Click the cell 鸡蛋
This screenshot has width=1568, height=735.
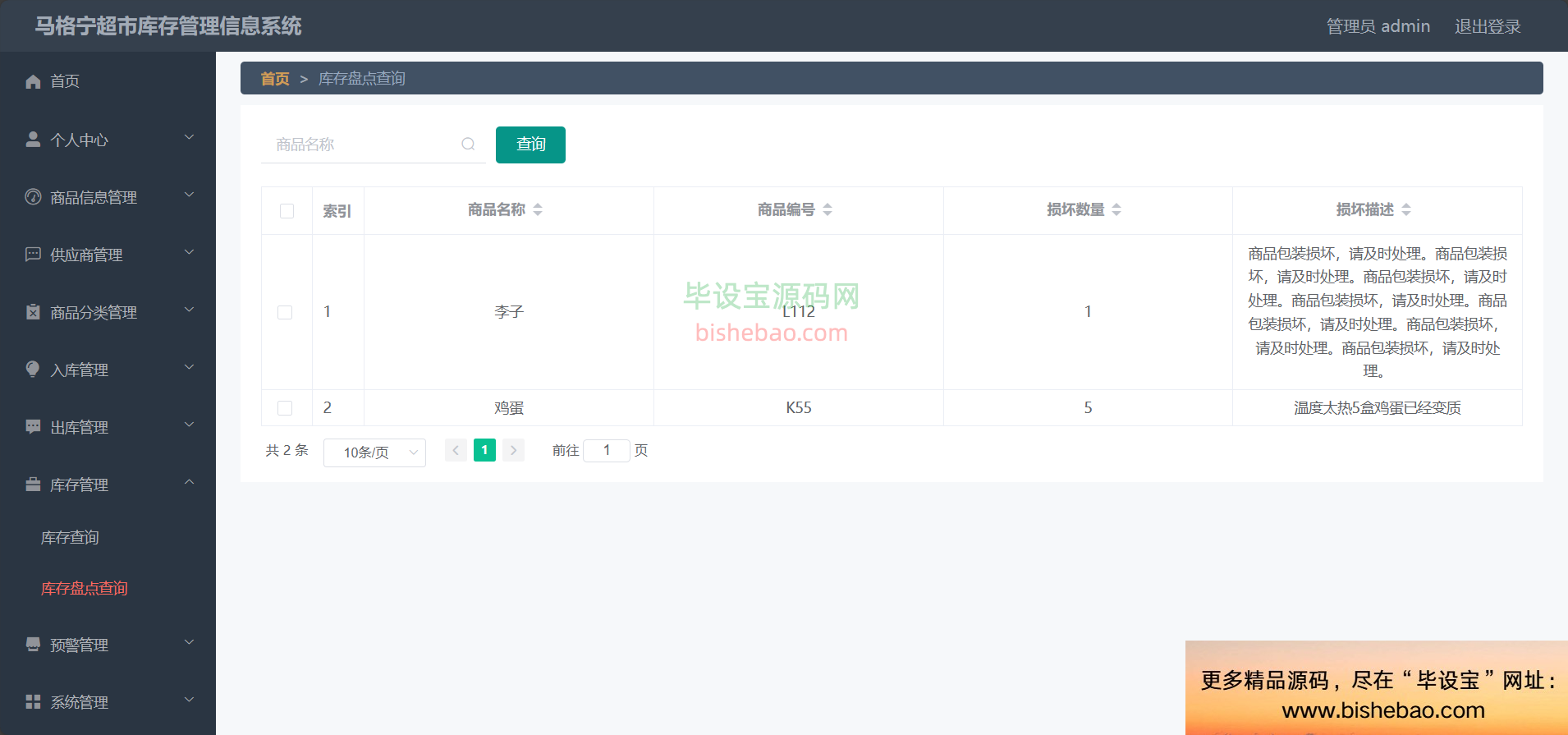click(x=509, y=407)
